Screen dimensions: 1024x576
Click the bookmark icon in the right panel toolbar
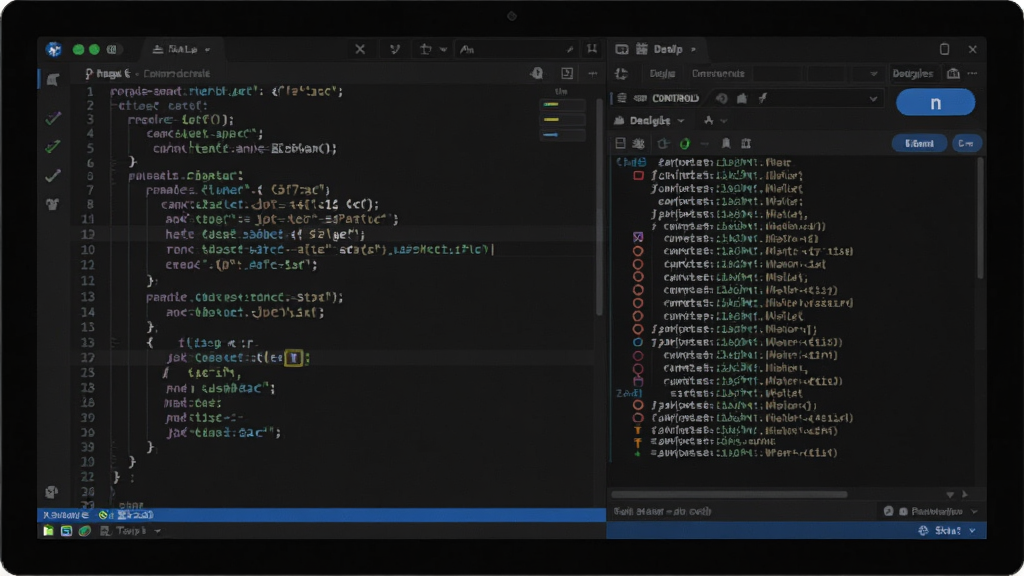pyautogui.click(x=726, y=143)
